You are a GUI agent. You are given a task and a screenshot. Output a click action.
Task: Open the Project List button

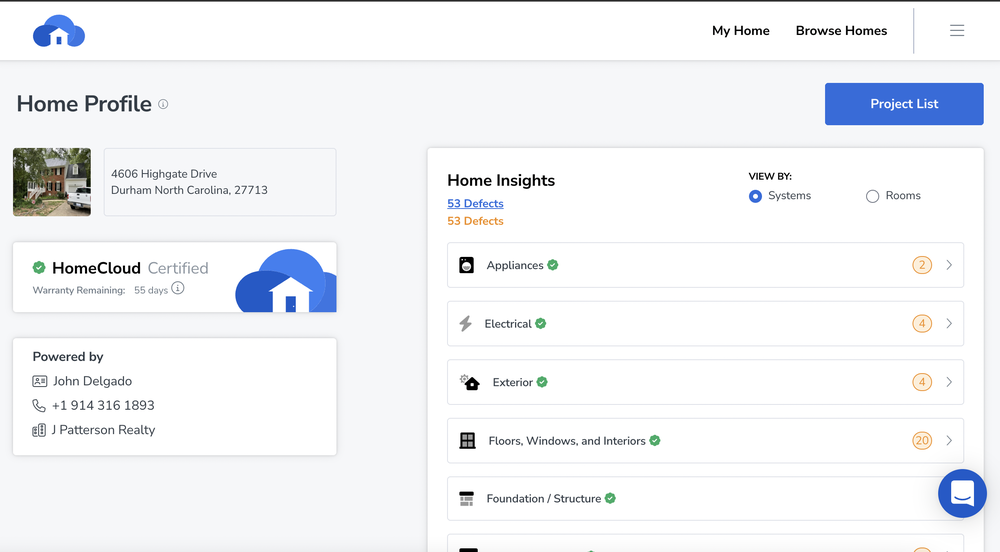[904, 104]
